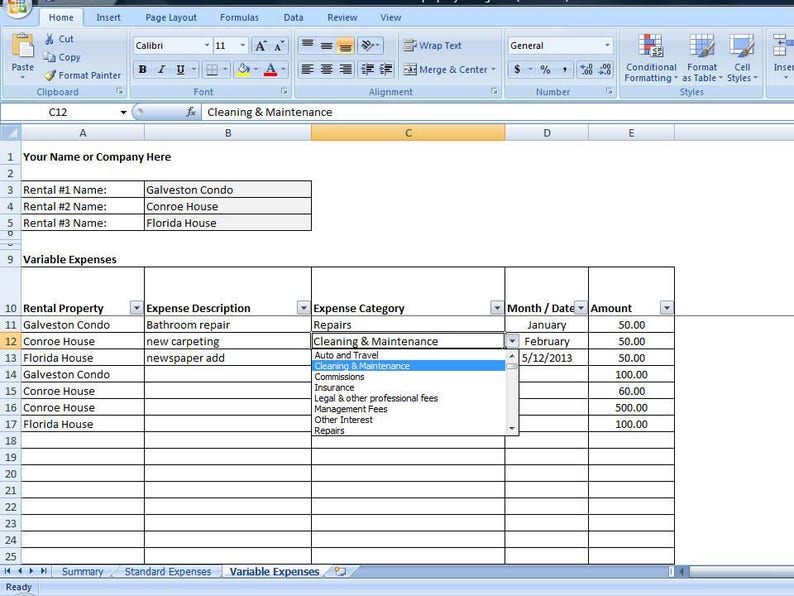Toggle Italic formatting
Viewport: 794px width, 596px height.
[x=162, y=69]
